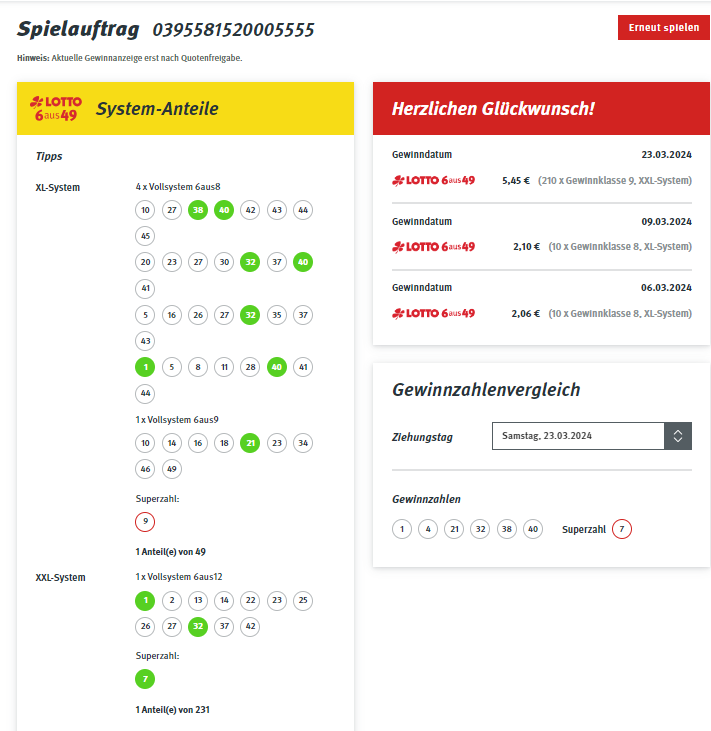Click the number 4 ball in Gewinnzahlen
Screen dimensions: 711x731
(428, 529)
